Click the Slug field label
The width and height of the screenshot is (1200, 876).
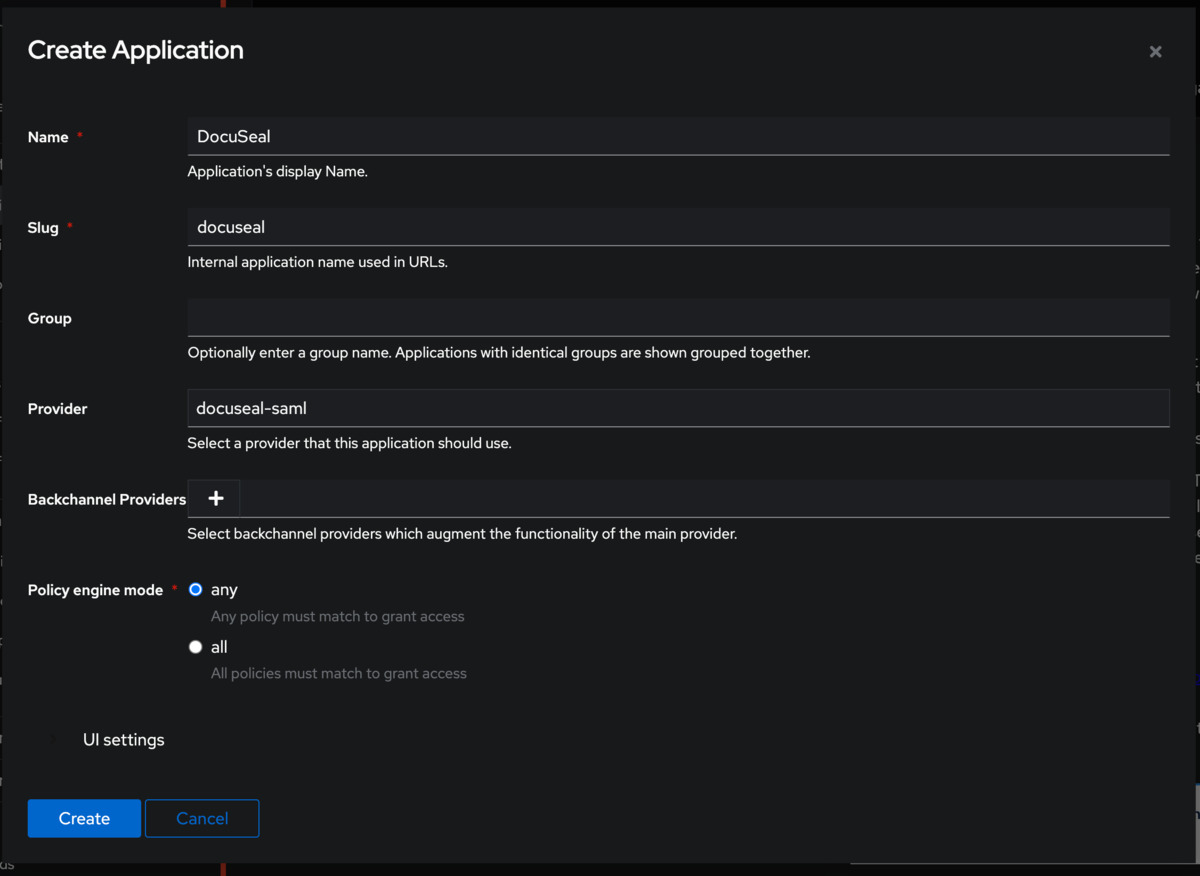point(43,228)
